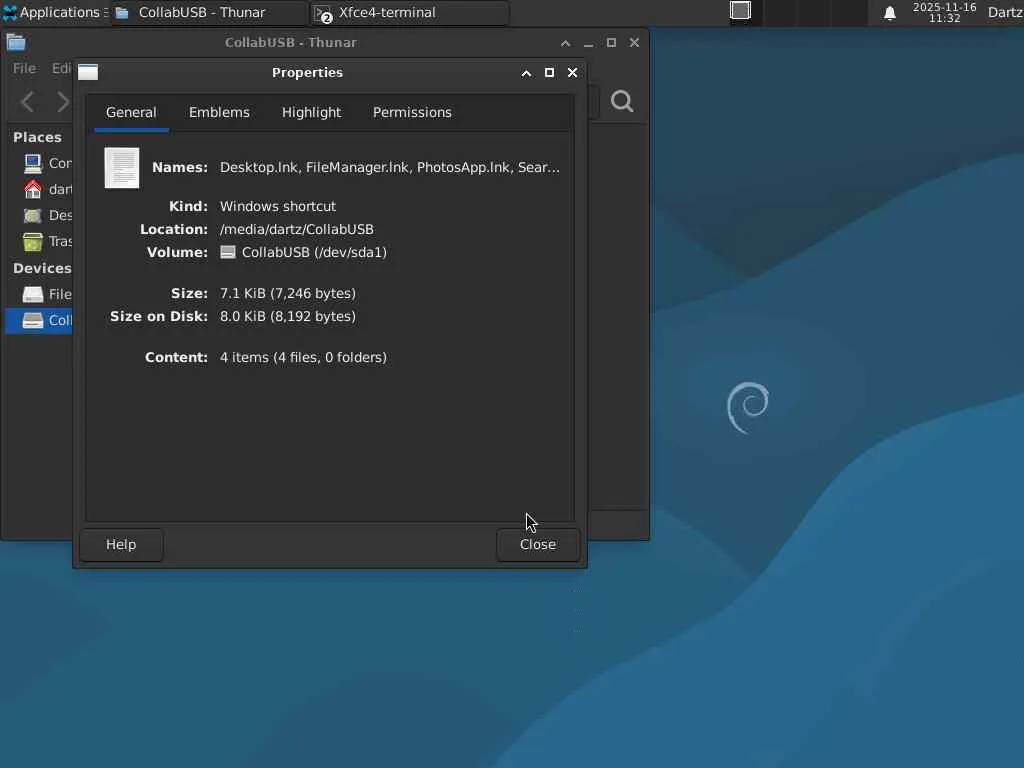
Task: Maximize the Thunar window
Action: [x=611, y=42]
